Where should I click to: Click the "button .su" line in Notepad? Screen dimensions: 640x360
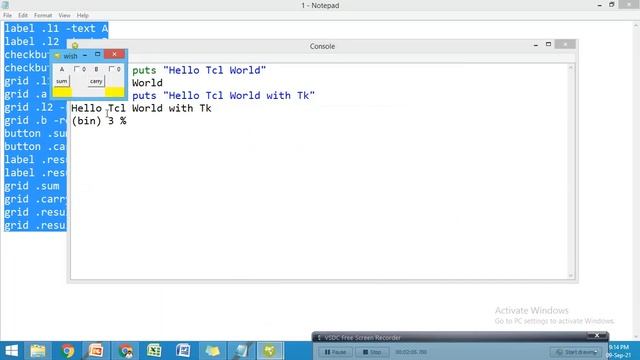click(x=35, y=133)
